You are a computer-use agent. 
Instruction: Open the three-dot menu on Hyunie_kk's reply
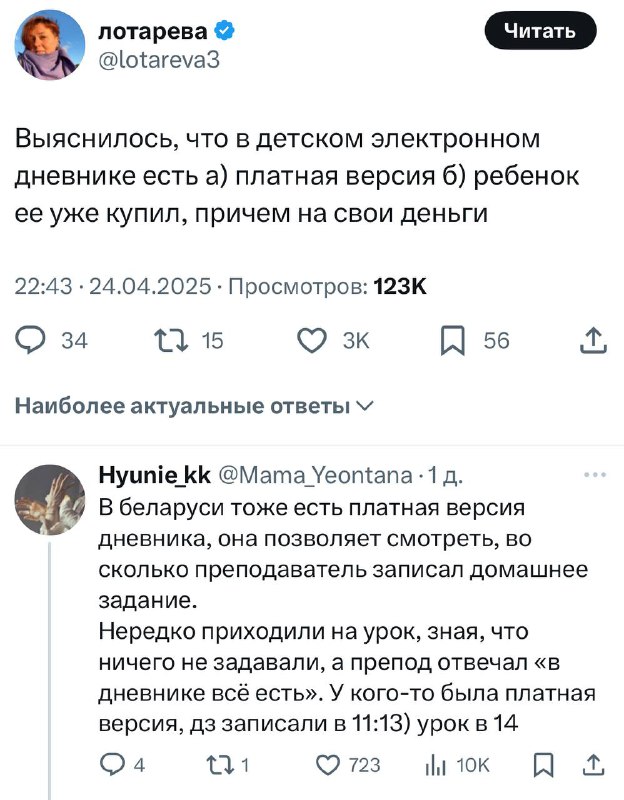594,475
